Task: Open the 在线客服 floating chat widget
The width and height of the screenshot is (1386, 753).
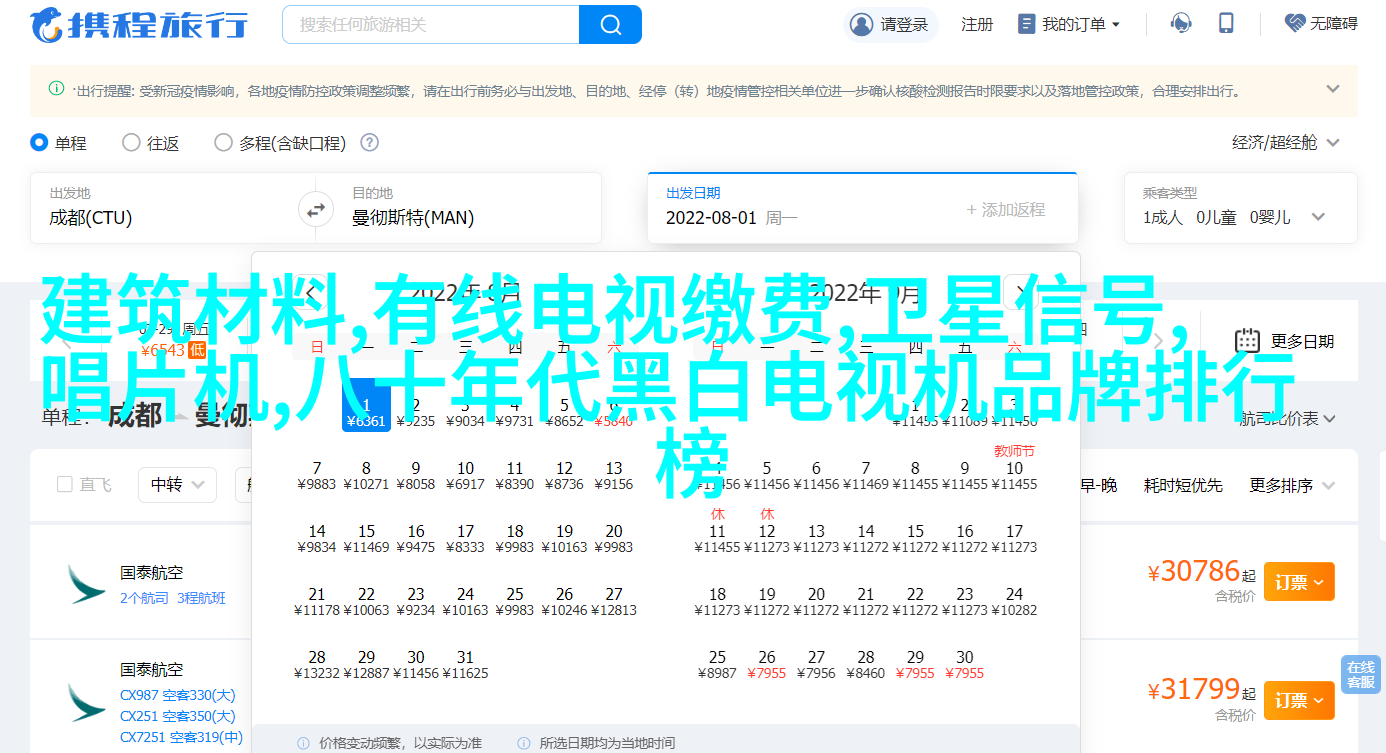Action: [1360, 674]
